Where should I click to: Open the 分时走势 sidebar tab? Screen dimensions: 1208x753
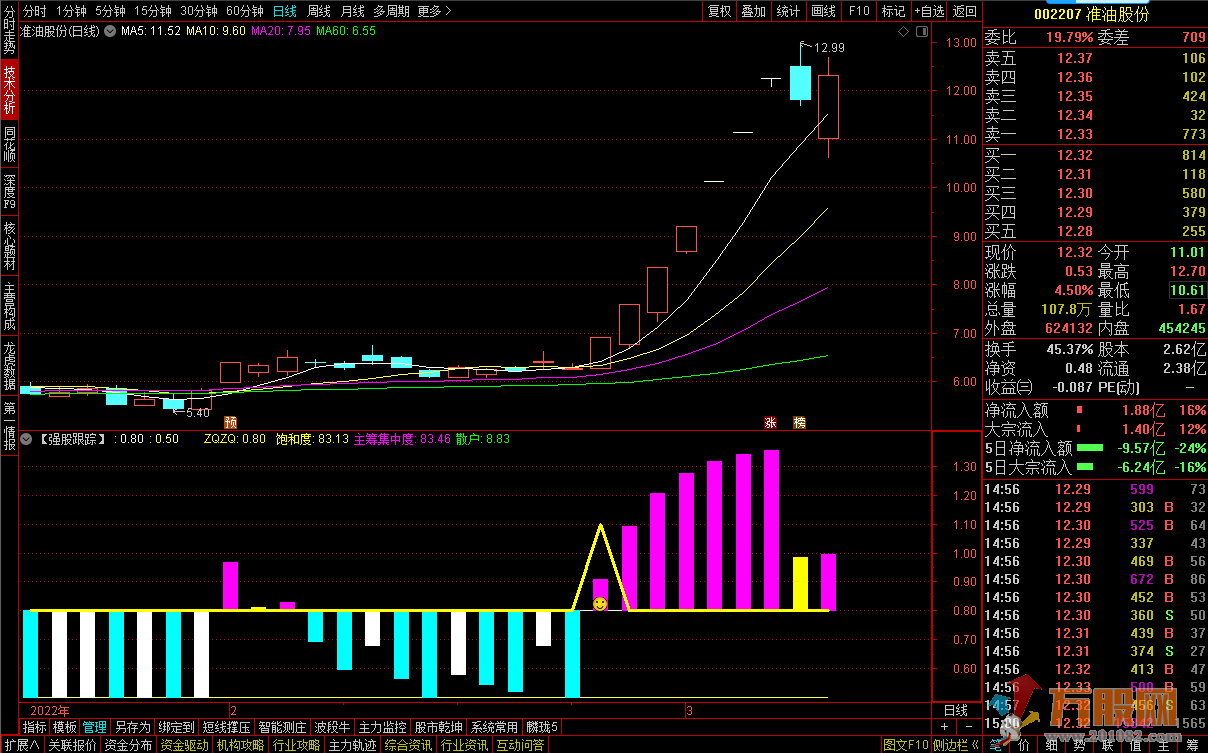click(x=9, y=31)
